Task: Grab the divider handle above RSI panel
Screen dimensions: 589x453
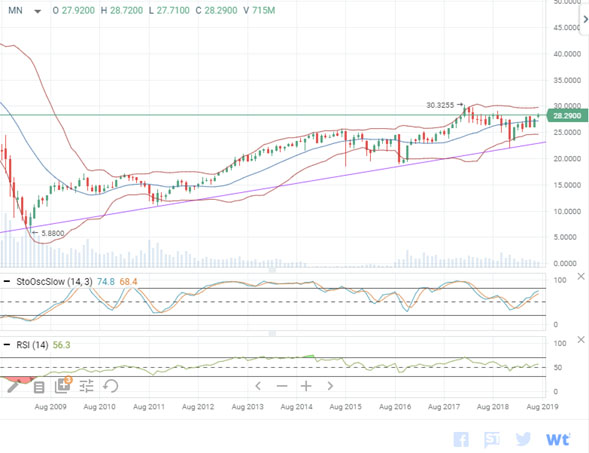Action: pyautogui.click(x=272, y=333)
